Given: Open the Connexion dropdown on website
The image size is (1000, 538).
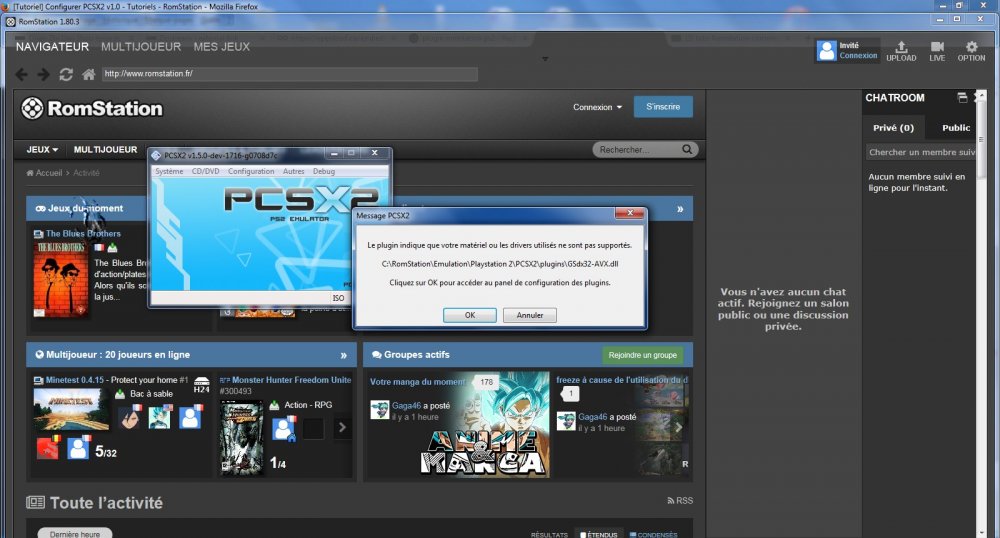Looking at the screenshot, I should [597, 107].
